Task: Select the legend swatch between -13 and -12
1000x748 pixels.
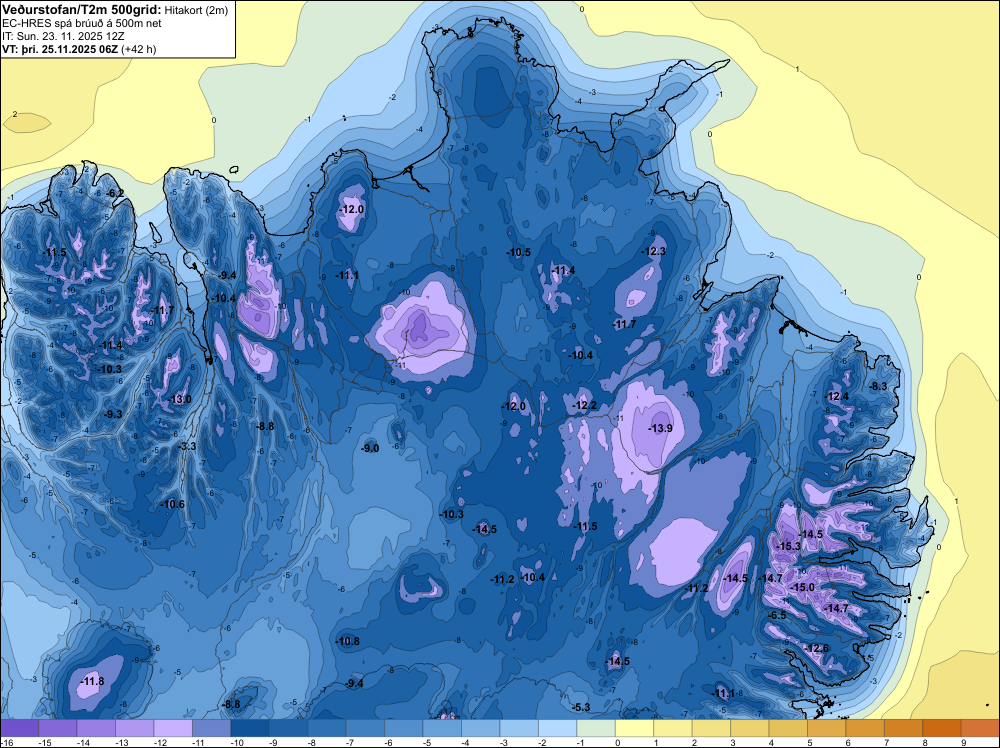Action: (x=135, y=728)
